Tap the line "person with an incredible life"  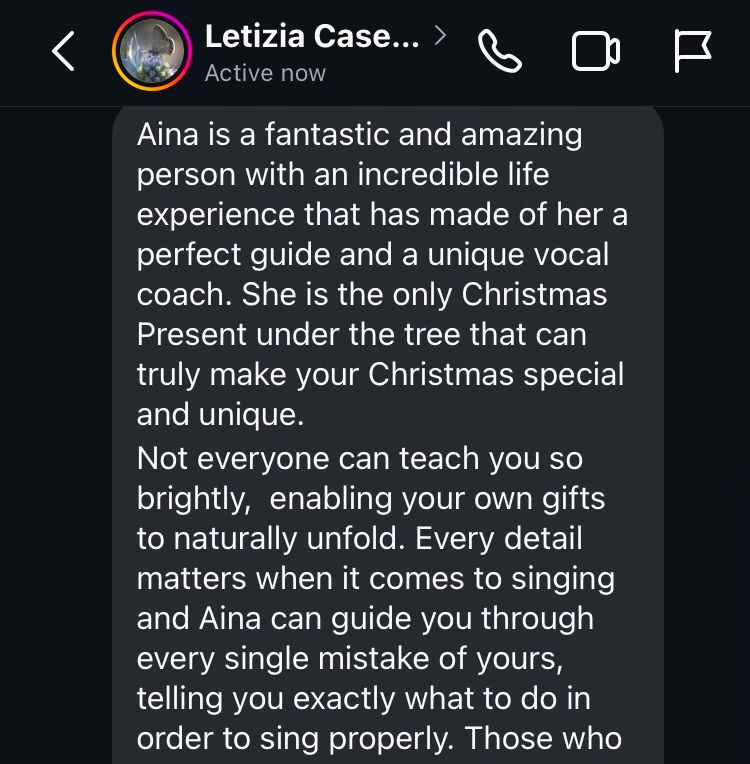343,174
